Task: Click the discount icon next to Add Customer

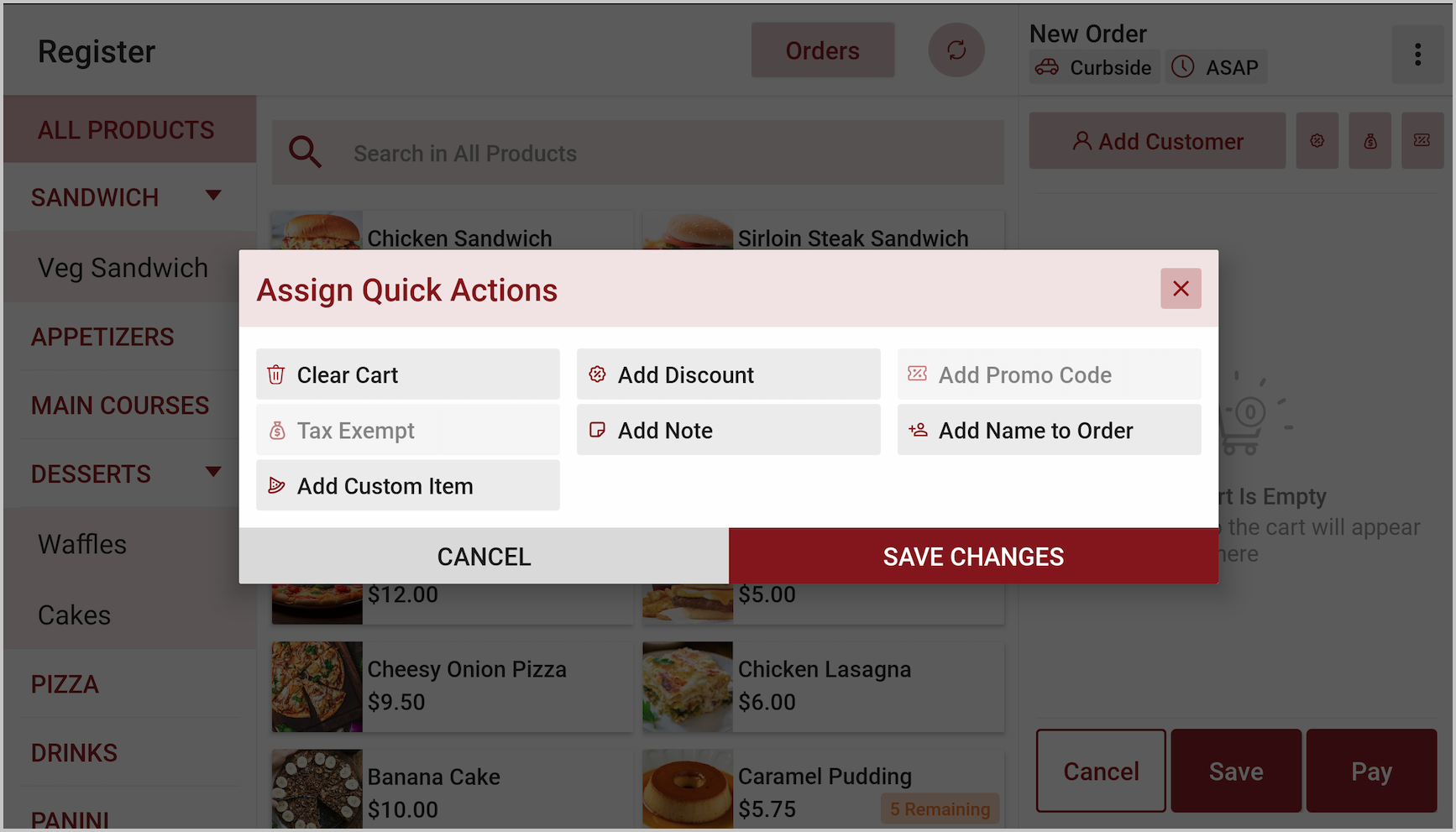Action: click(x=1317, y=141)
